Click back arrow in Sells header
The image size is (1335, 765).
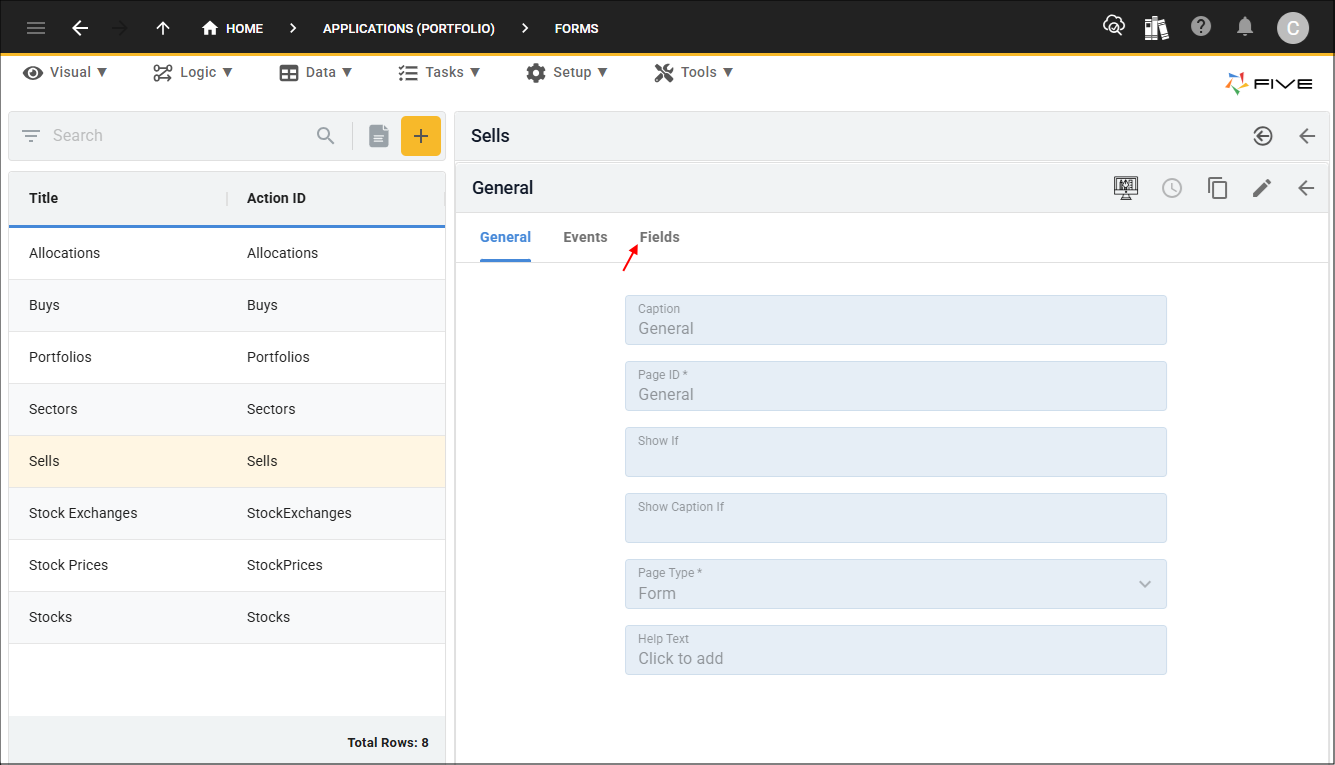click(x=1307, y=136)
